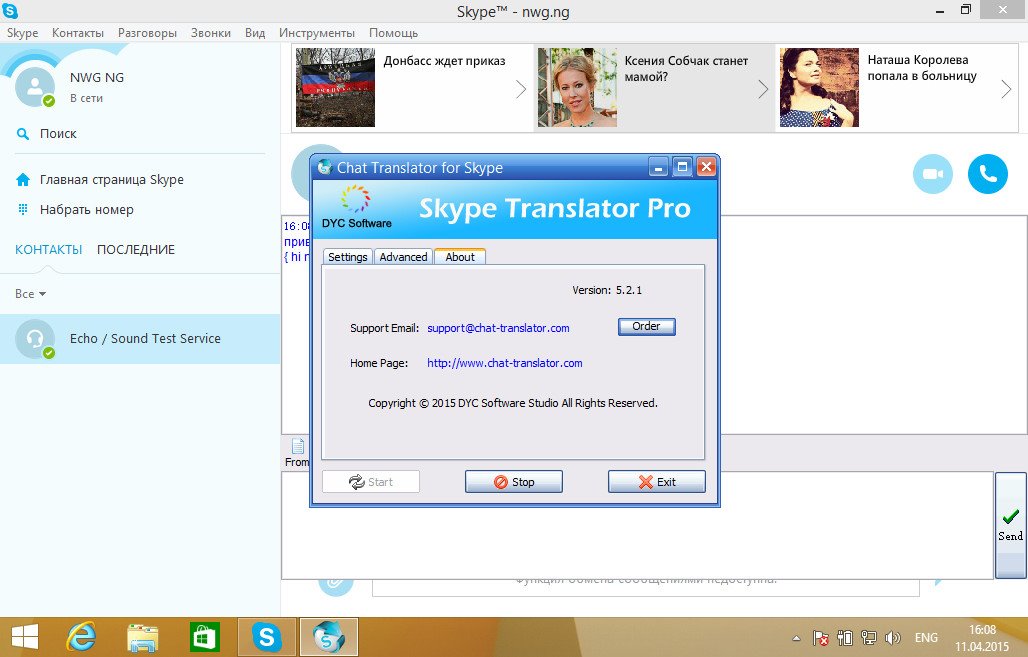1028x657 pixels.
Task: Open Windows Start menu
Action: point(25,637)
